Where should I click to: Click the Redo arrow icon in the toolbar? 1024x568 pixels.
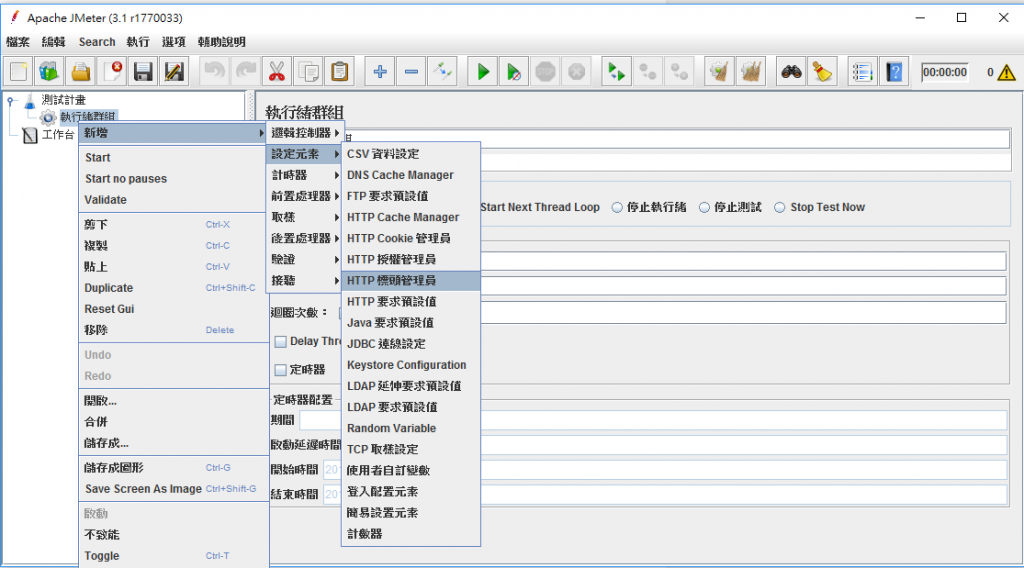point(245,72)
